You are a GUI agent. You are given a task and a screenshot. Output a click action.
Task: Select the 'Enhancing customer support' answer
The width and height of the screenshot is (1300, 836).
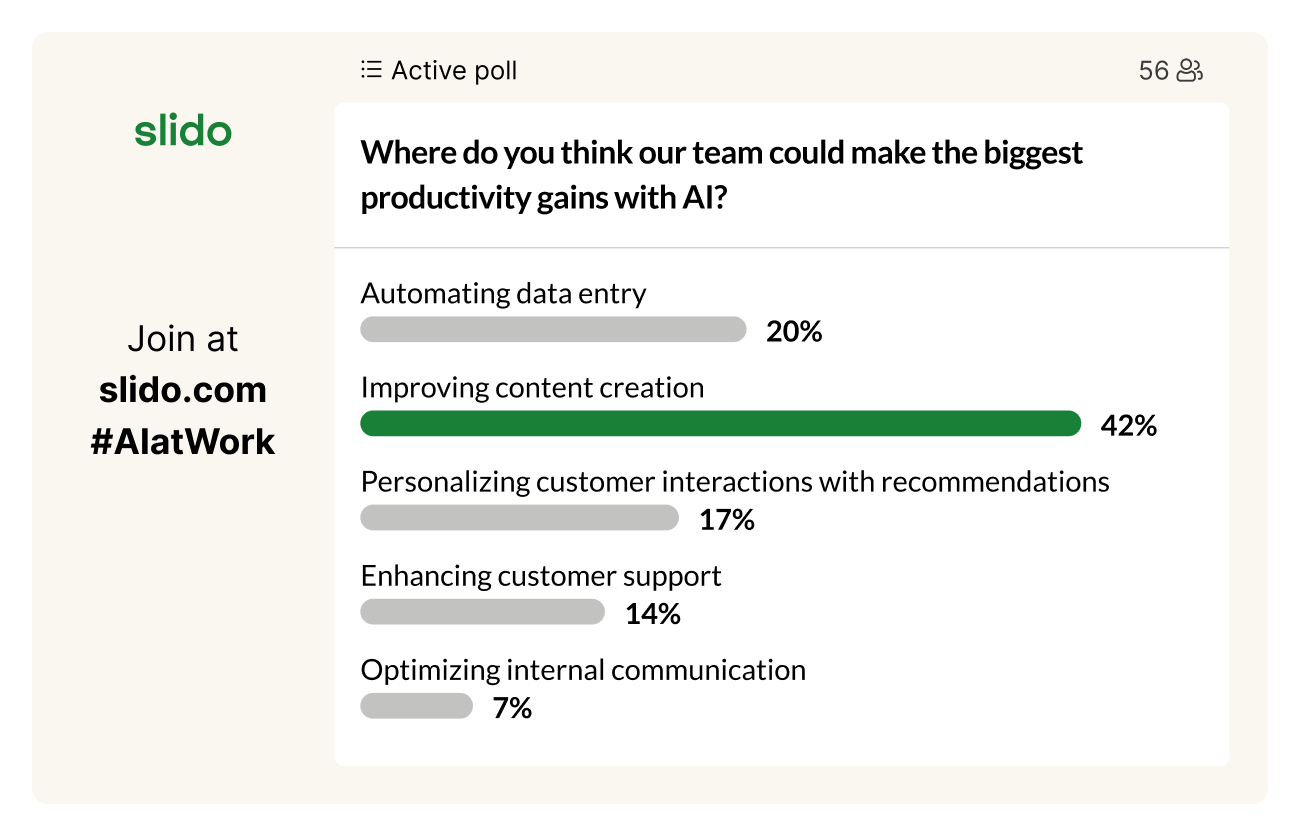pyautogui.click(x=541, y=576)
